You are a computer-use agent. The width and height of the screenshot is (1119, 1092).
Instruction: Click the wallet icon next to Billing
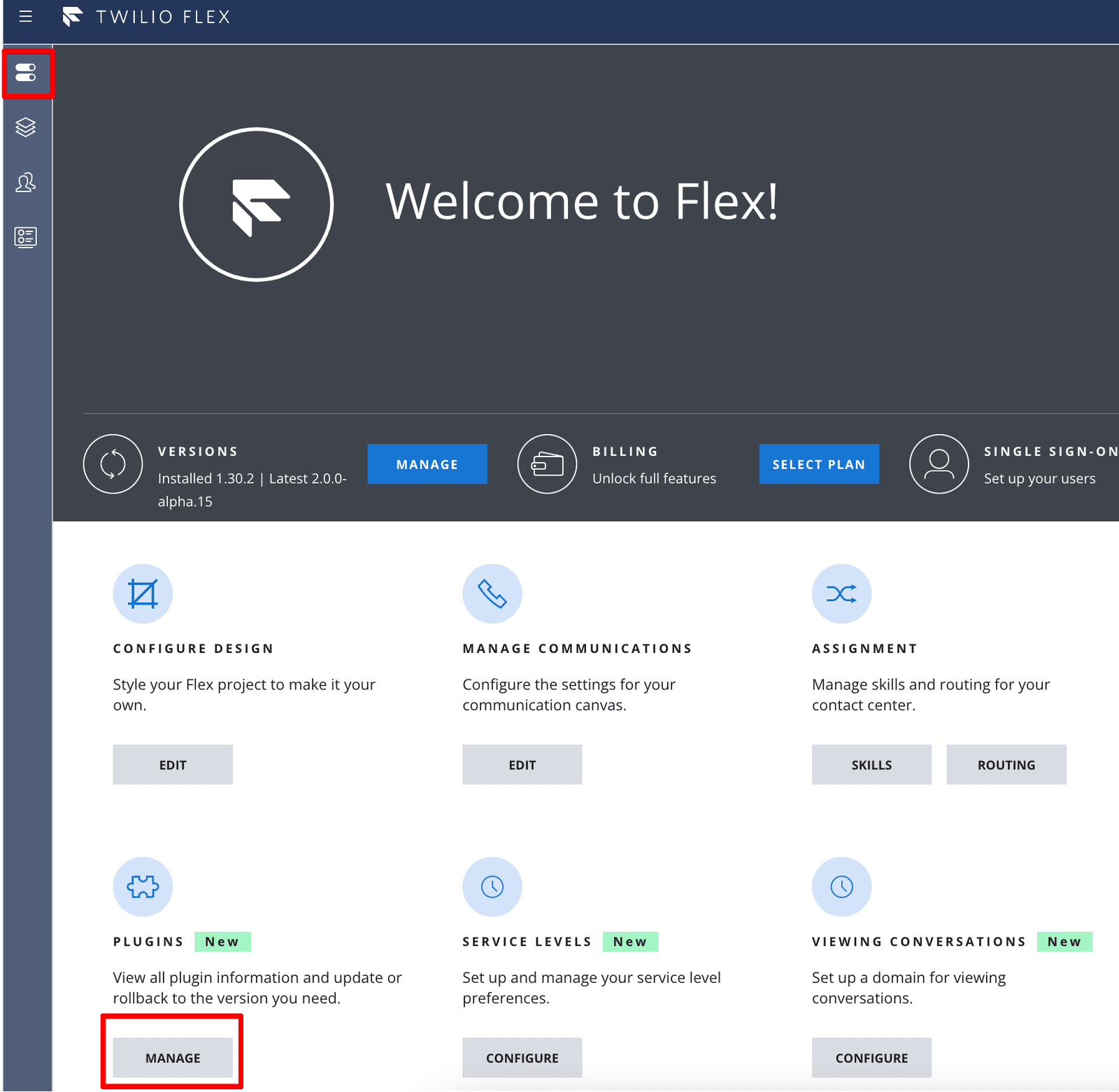[x=547, y=464]
